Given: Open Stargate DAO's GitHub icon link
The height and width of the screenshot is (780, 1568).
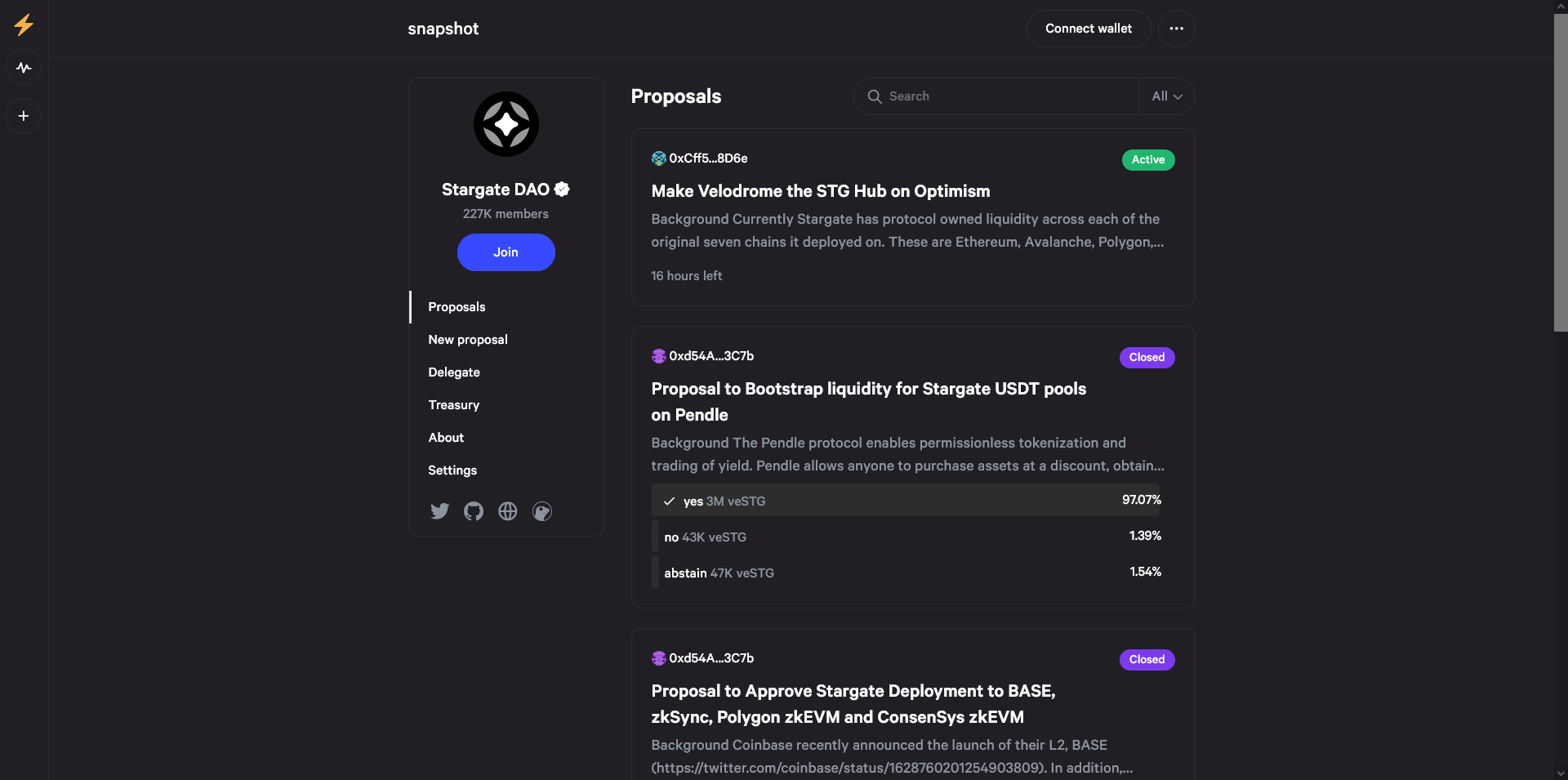Looking at the screenshot, I should click(474, 511).
